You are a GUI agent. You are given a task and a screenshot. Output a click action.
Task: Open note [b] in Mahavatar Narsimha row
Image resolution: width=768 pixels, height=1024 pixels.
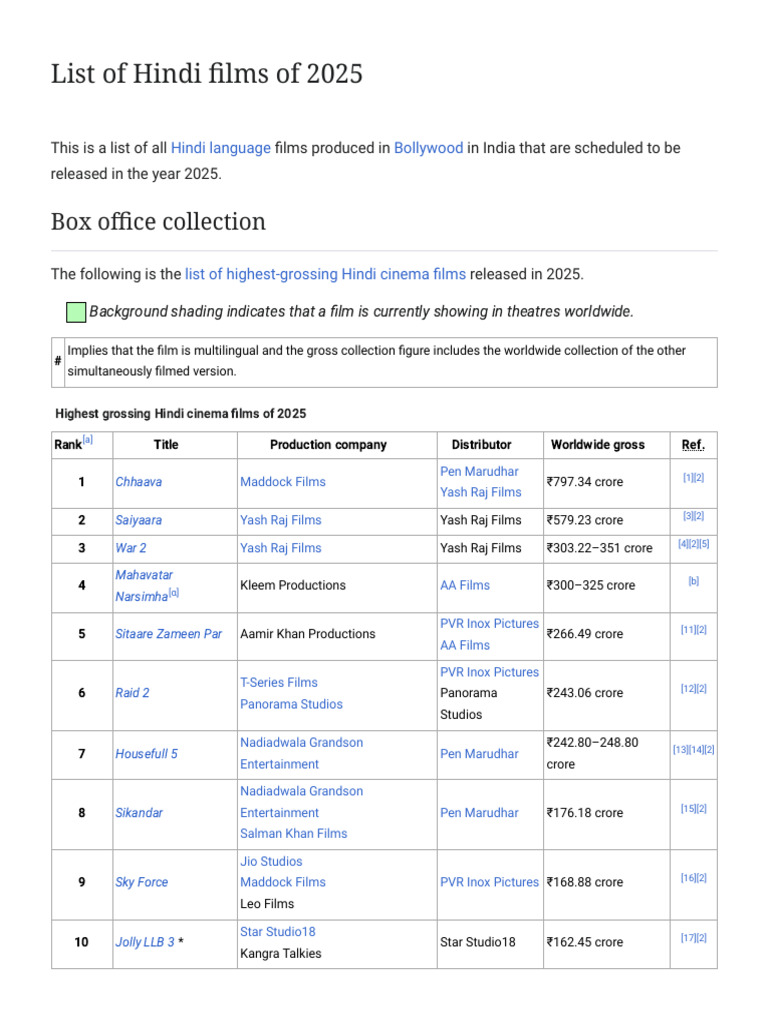tap(694, 581)
